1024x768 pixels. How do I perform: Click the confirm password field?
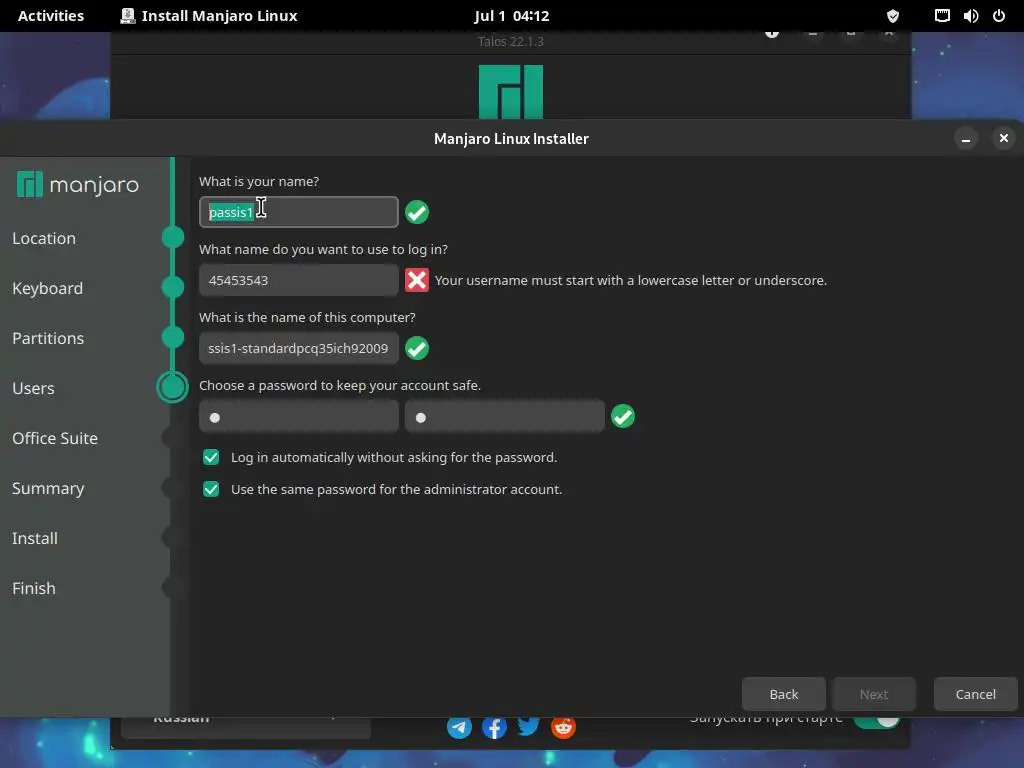pyautogui.click(x=505, y=417)
